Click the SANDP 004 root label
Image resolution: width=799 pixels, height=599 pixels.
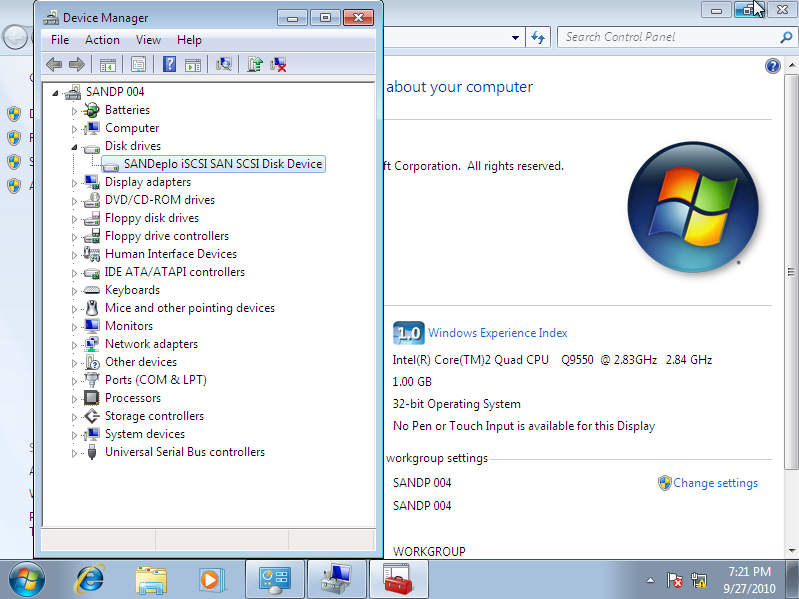[x=115, y=92]
